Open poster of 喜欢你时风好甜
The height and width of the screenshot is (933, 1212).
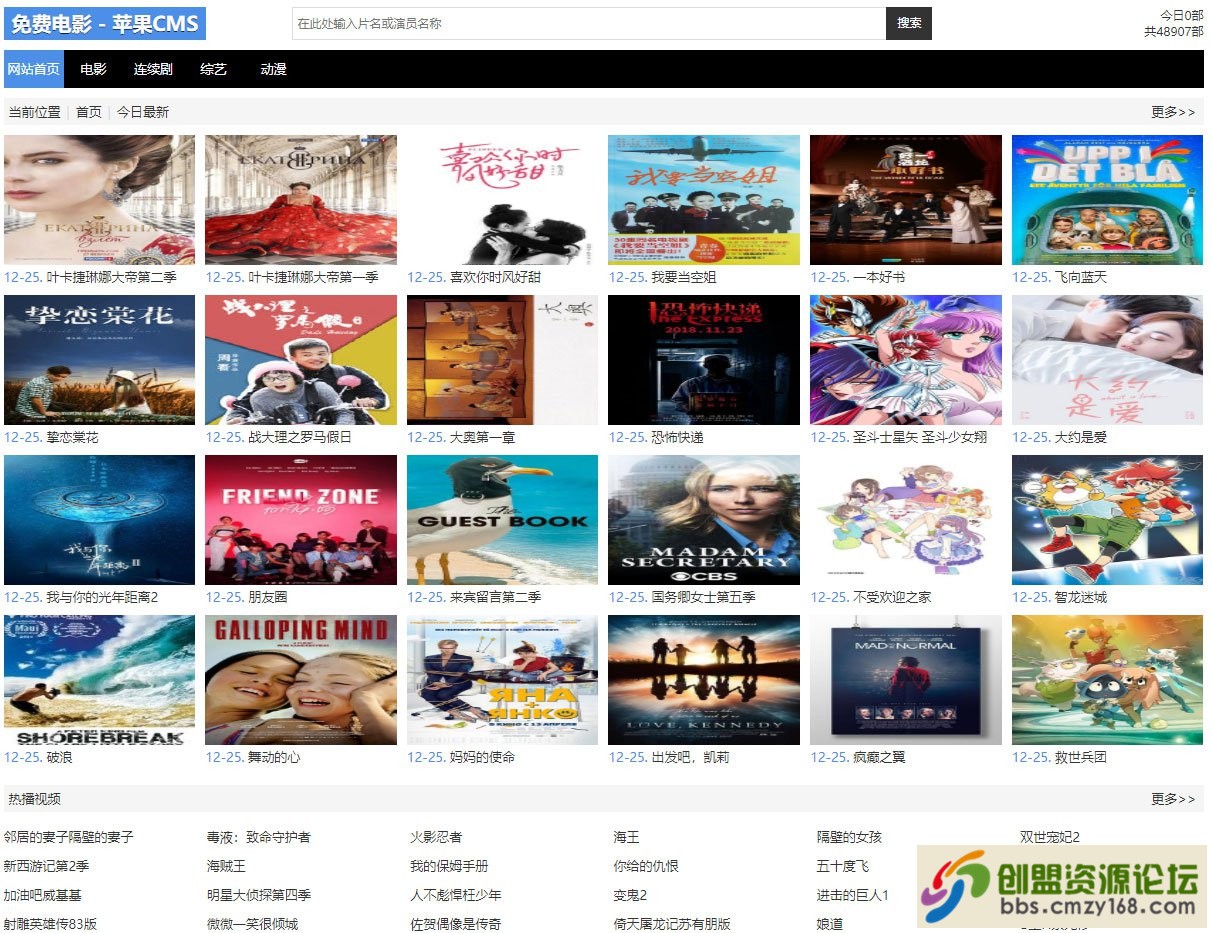pos(503,200)
